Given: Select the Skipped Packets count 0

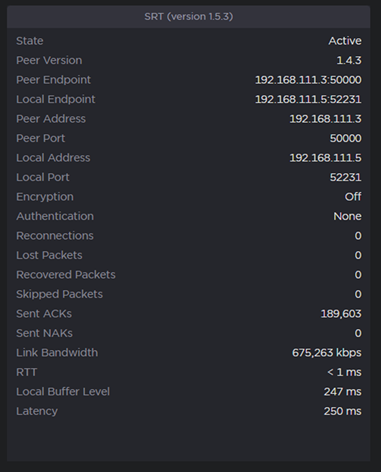Looking at the screenshot, I should point(358,294).
